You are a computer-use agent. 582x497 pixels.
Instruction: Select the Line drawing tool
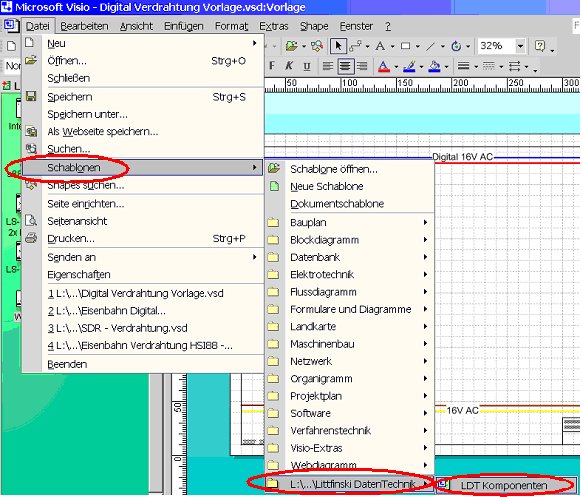431,46
